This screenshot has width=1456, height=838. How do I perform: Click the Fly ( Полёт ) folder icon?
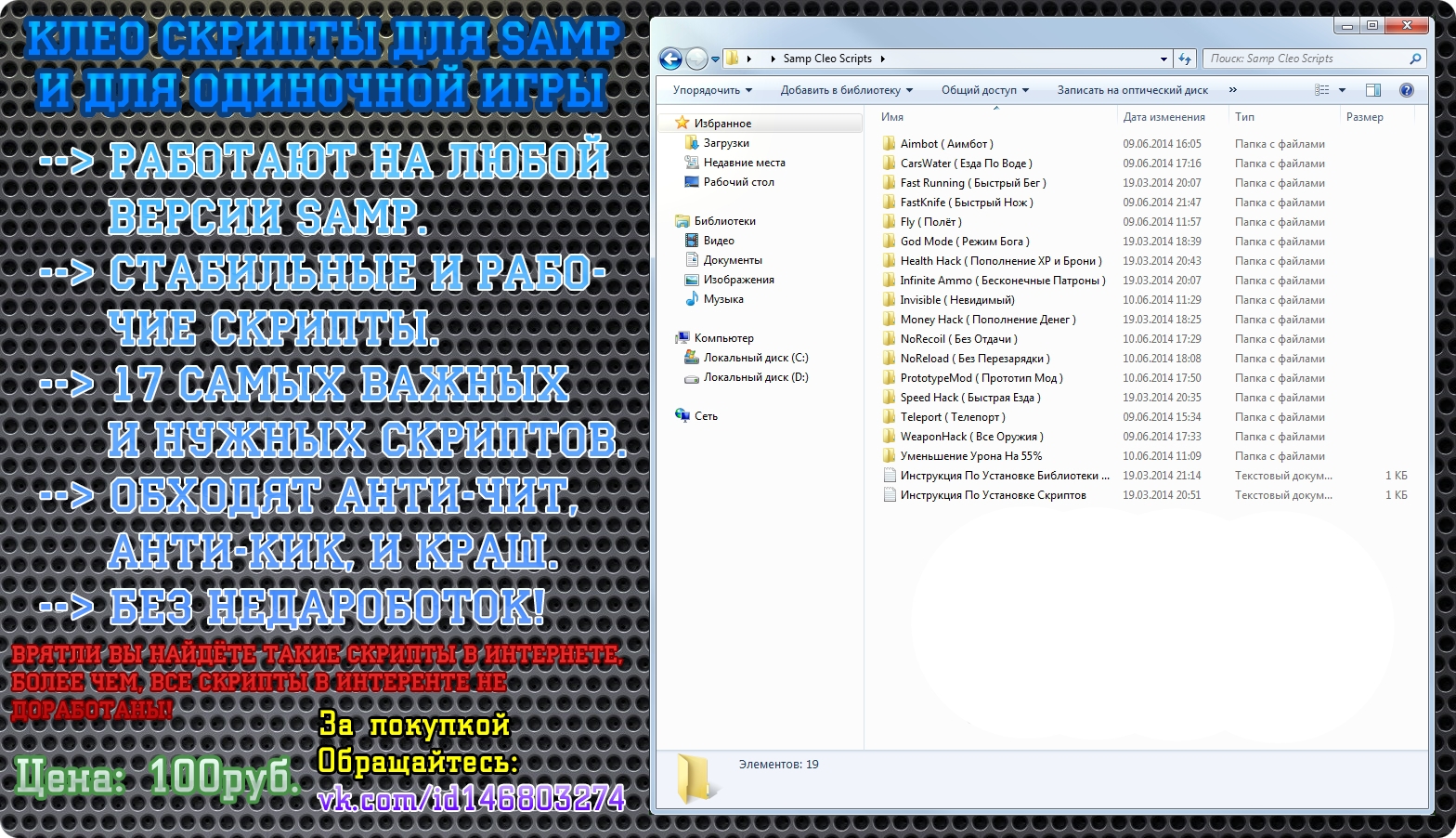coord(889,221)
